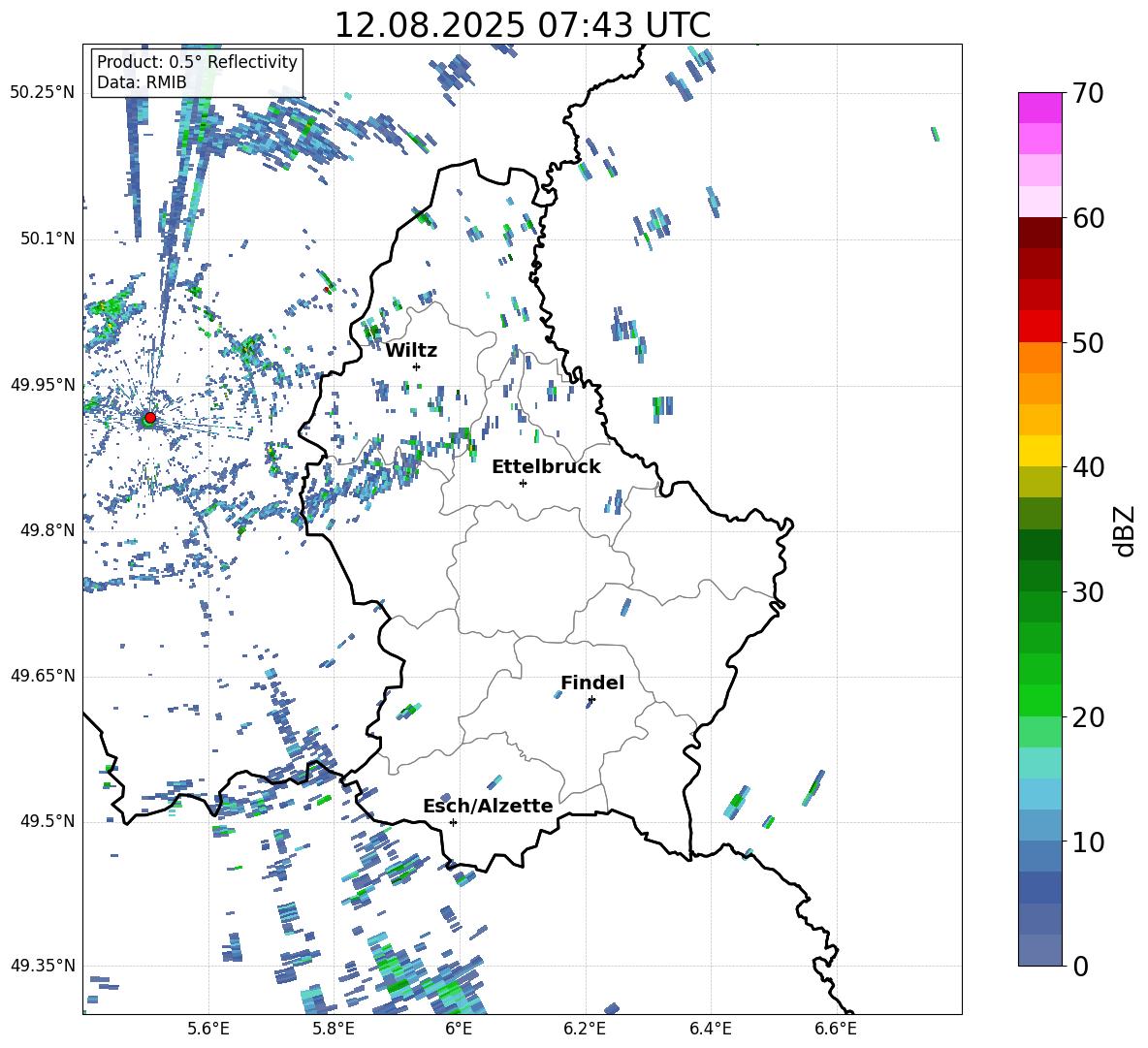Click the colorbar 0 tick label
1148x1048 pixels.
tap(1081, 966)
